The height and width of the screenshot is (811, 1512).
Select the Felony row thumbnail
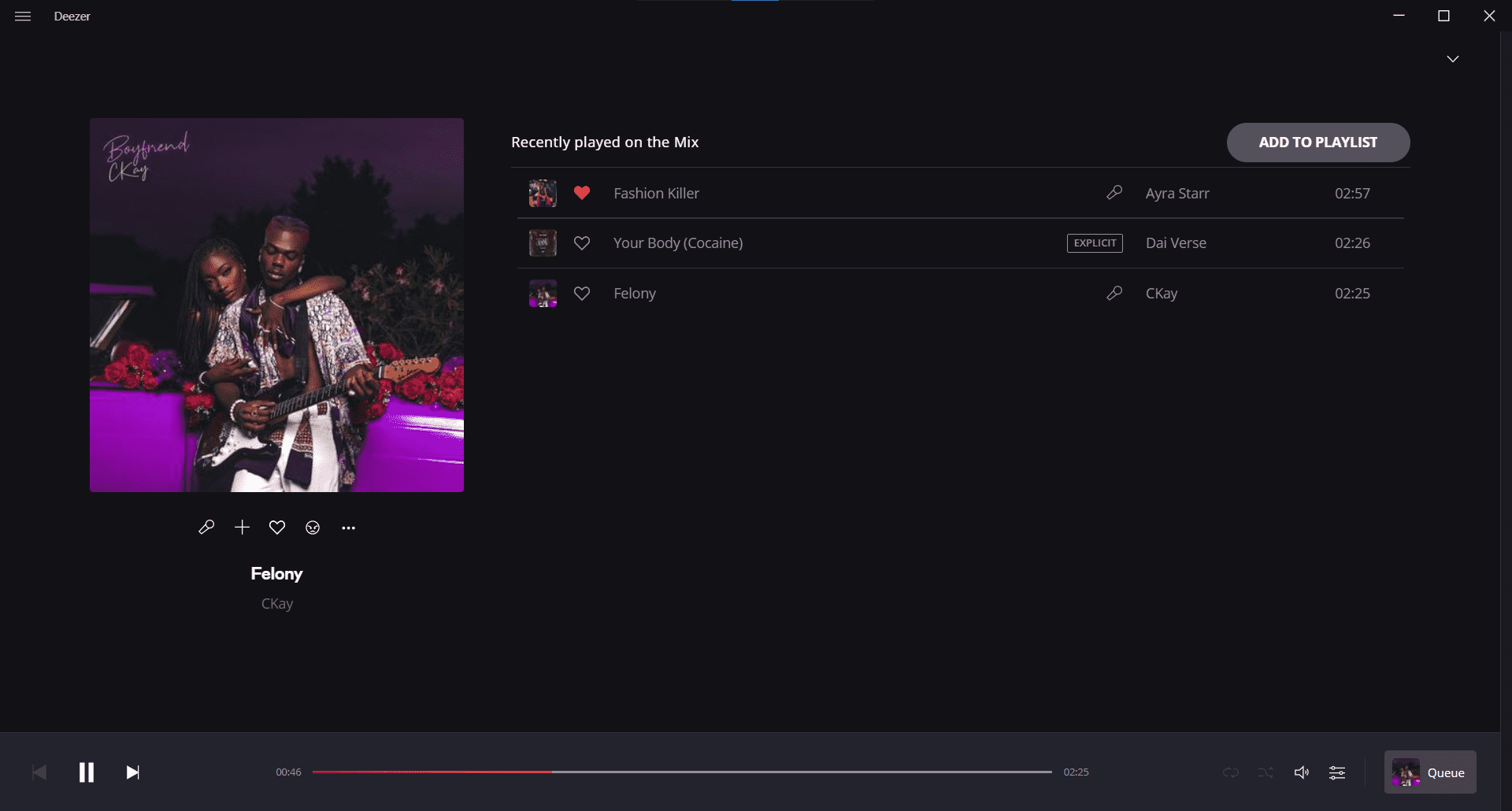pyautogui.click(x=543, y=294)
